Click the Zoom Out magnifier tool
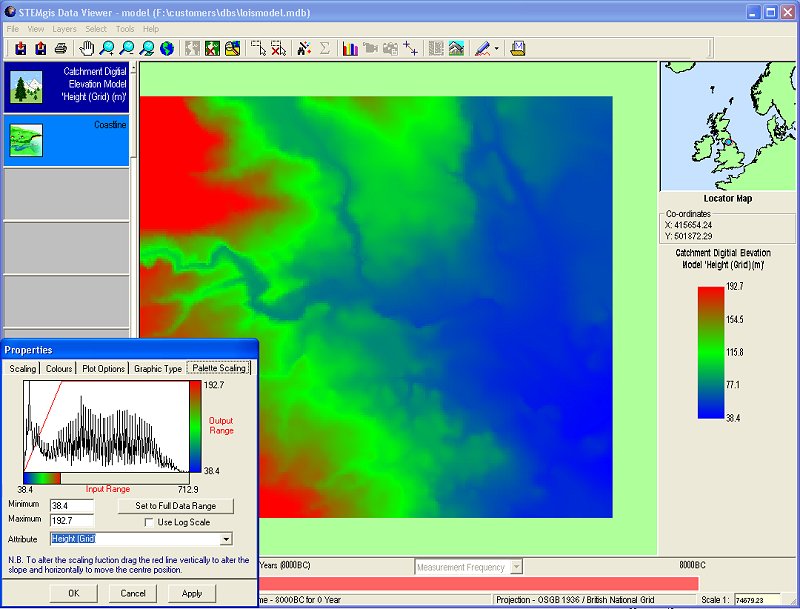This screenshot has width=800, height=609. pos(127,48)
